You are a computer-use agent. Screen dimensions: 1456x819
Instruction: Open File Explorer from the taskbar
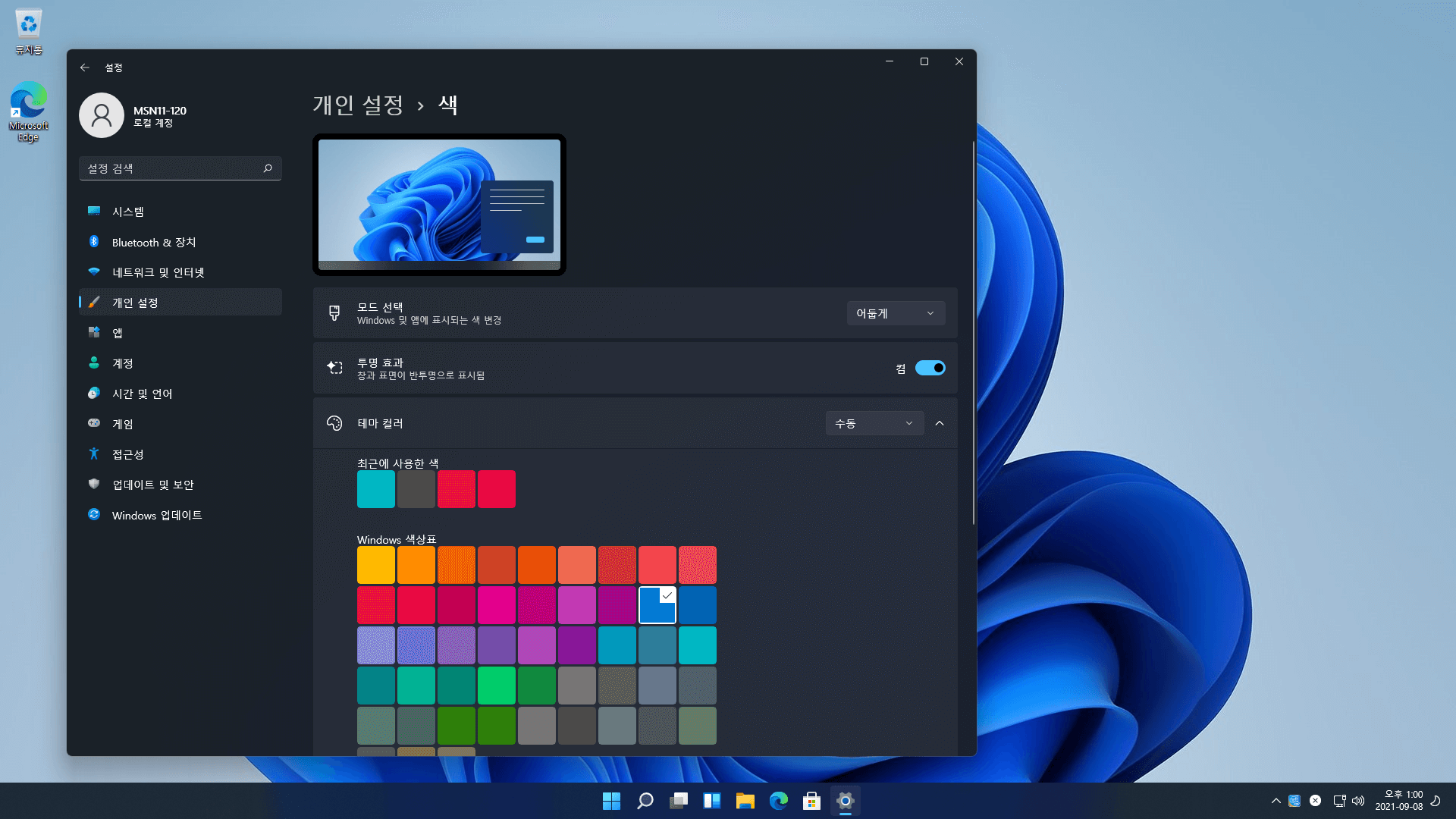(x=745, y=801)
